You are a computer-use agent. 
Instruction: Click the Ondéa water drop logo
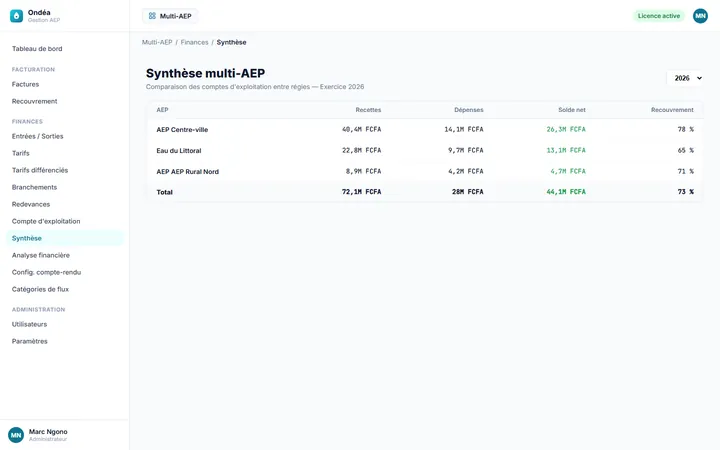click(x=17, y=16)
